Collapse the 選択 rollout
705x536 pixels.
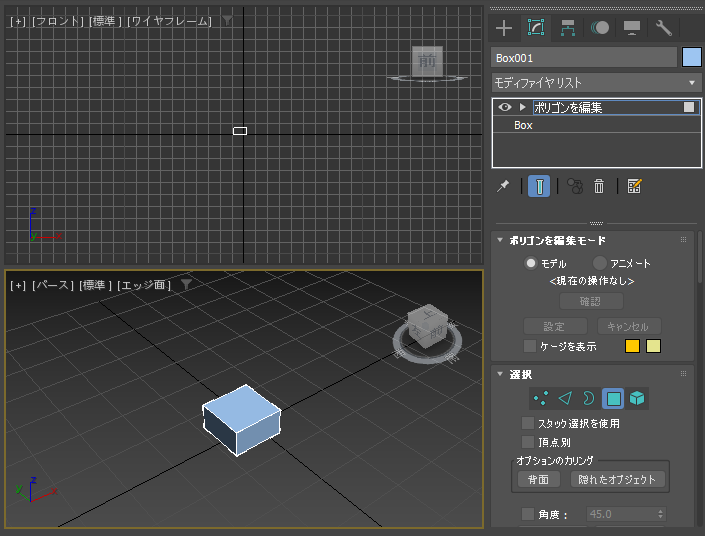pos(500,374)
